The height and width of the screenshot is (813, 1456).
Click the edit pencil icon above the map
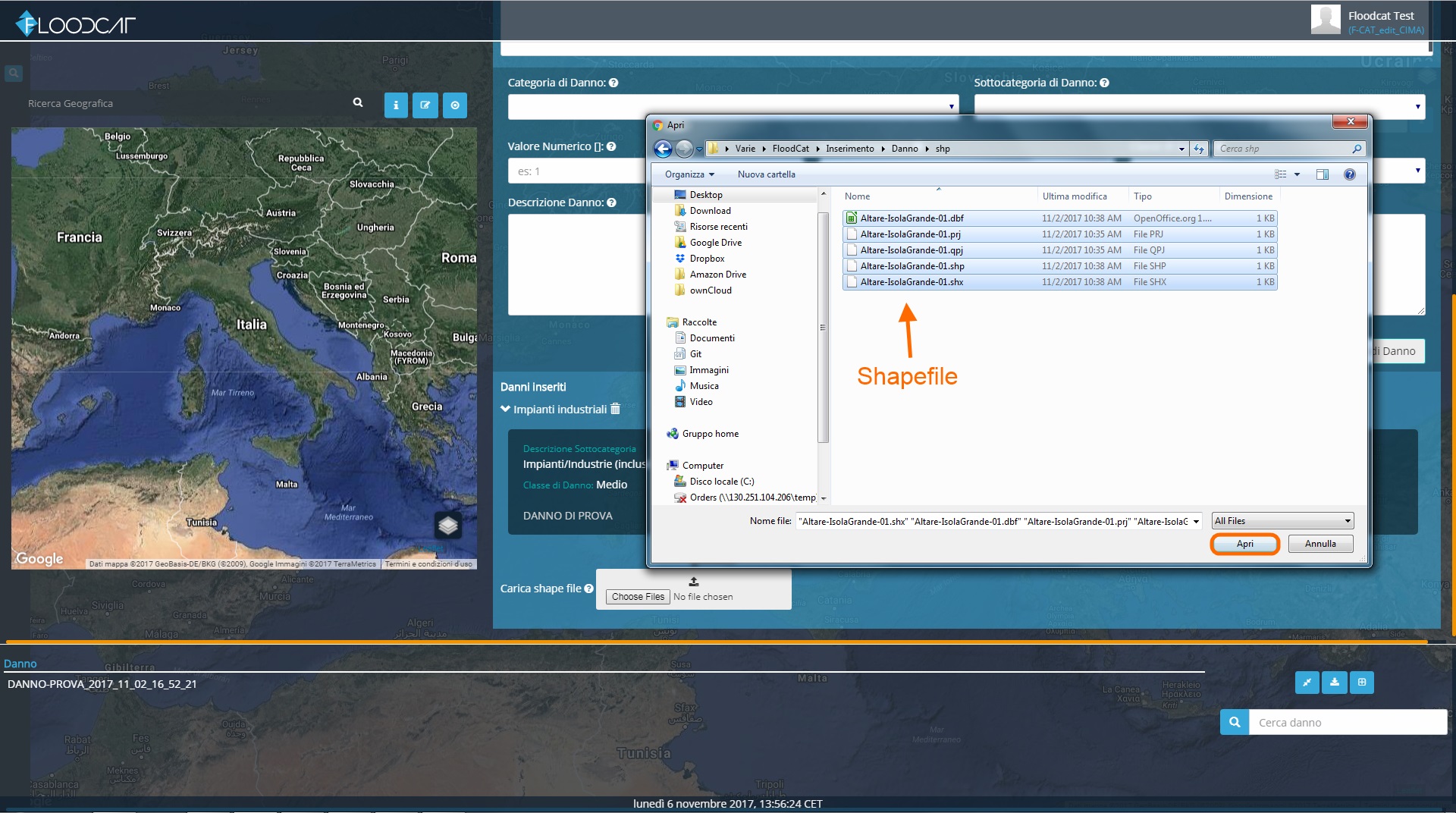point(425,105)
